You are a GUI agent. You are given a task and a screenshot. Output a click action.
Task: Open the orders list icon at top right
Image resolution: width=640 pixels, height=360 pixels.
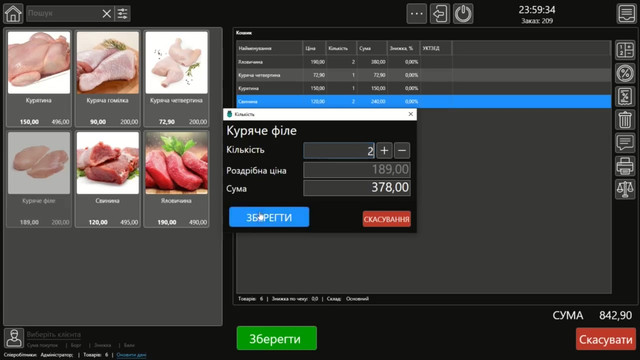pos(627,13)
